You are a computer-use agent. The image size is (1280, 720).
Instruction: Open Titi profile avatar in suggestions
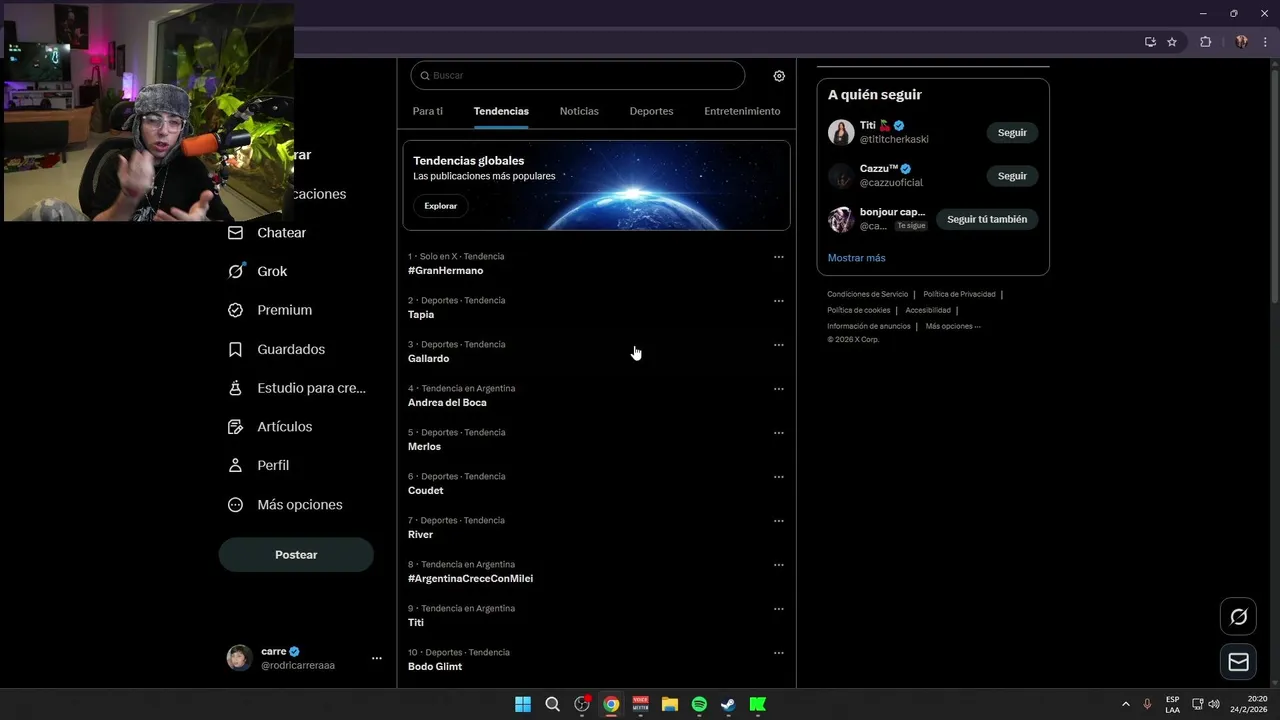point(841,132)
